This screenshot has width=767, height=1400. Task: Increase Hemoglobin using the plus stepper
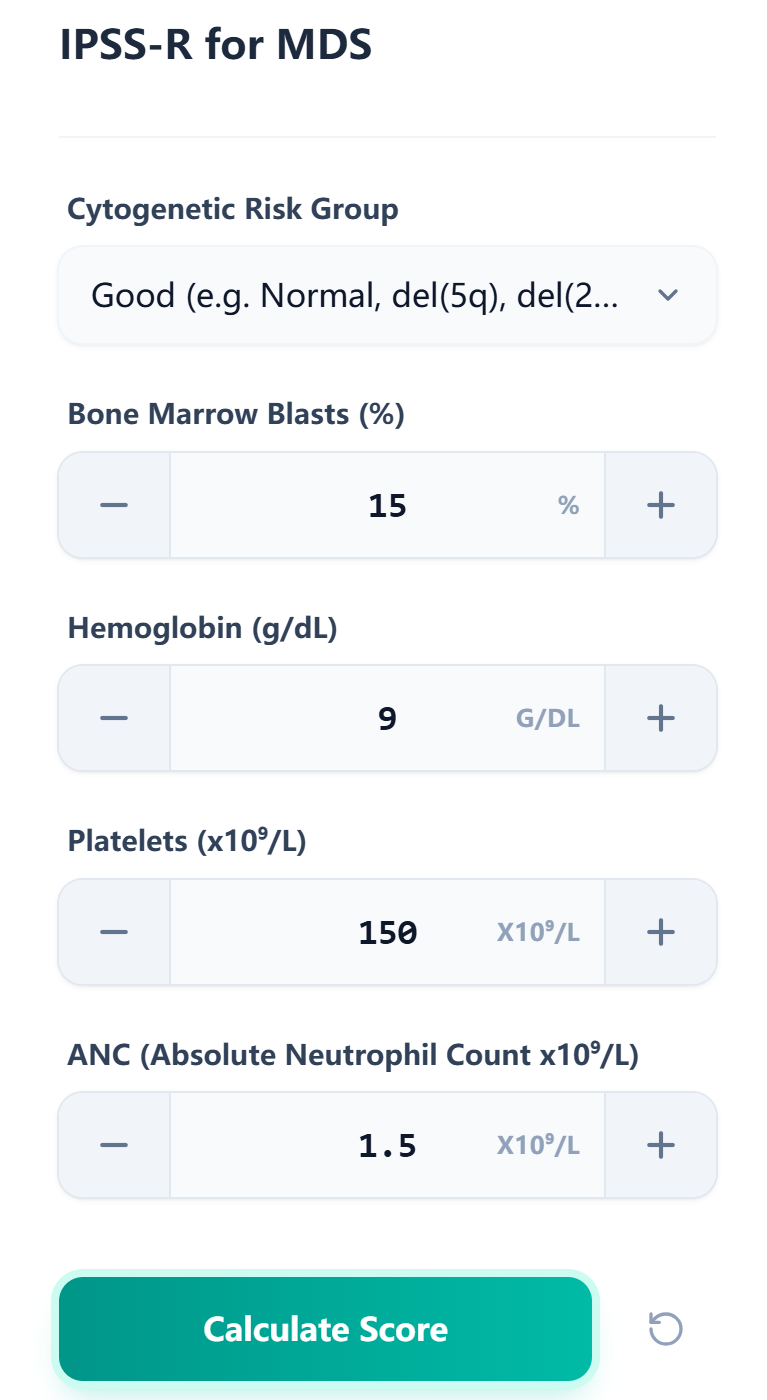[x=660, y=717]
